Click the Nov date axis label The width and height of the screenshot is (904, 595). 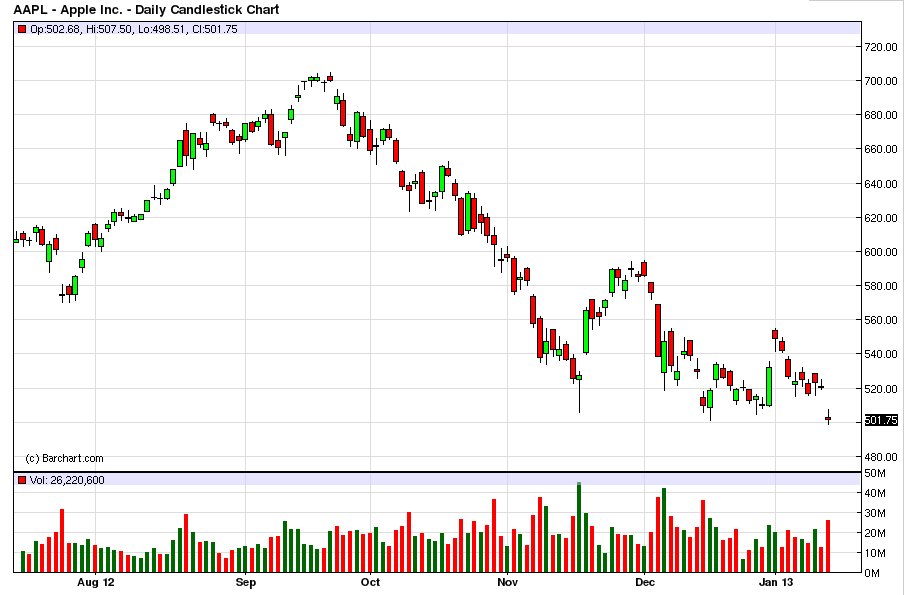507,582
